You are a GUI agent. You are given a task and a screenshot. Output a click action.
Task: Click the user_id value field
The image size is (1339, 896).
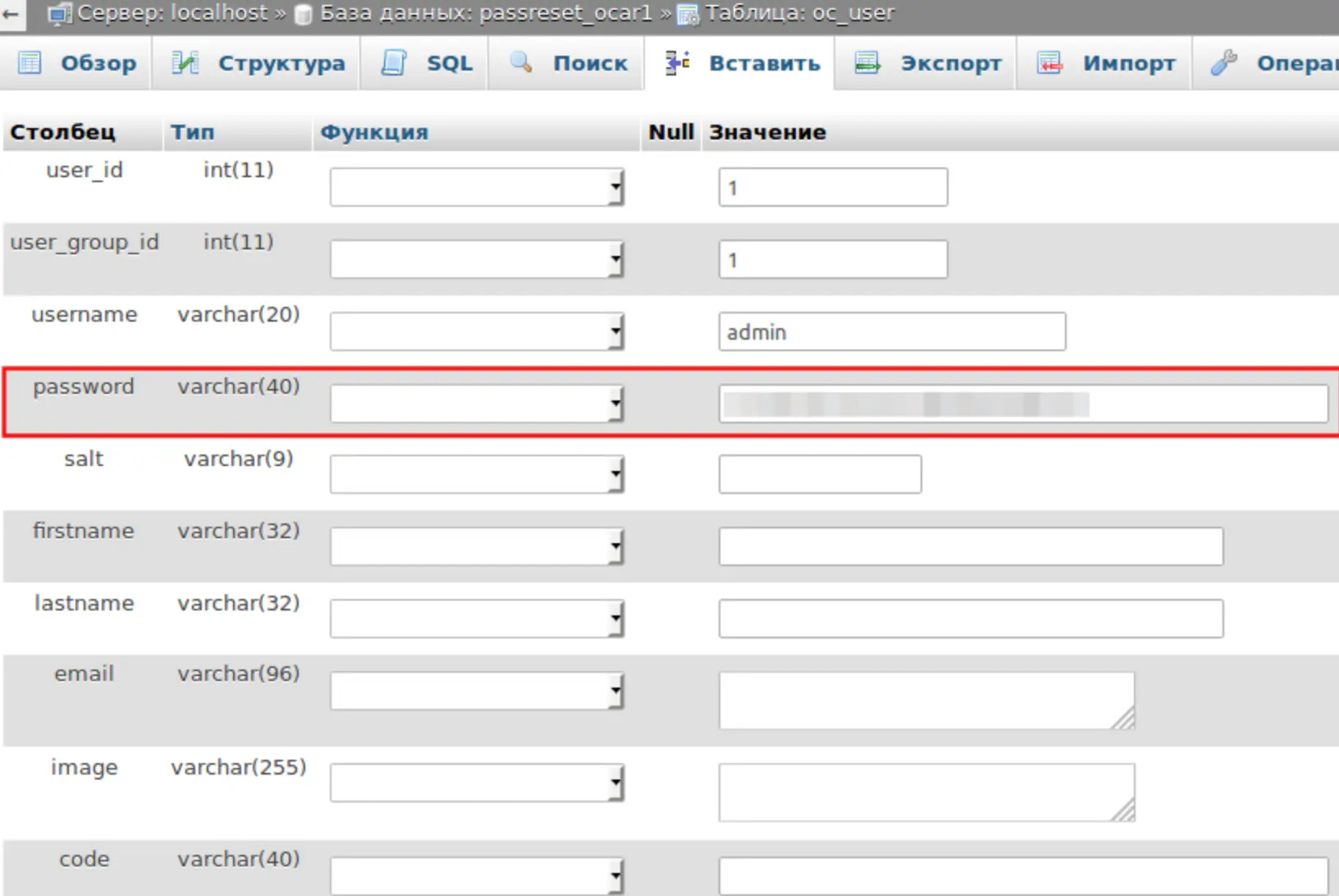833,187
